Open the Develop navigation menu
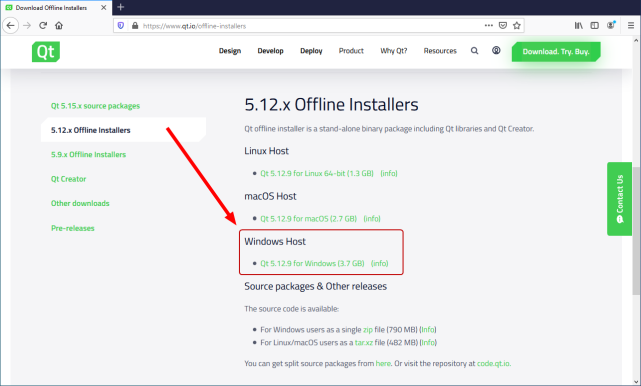The width and height of the screenshot is (641, 386). (270, 51)
